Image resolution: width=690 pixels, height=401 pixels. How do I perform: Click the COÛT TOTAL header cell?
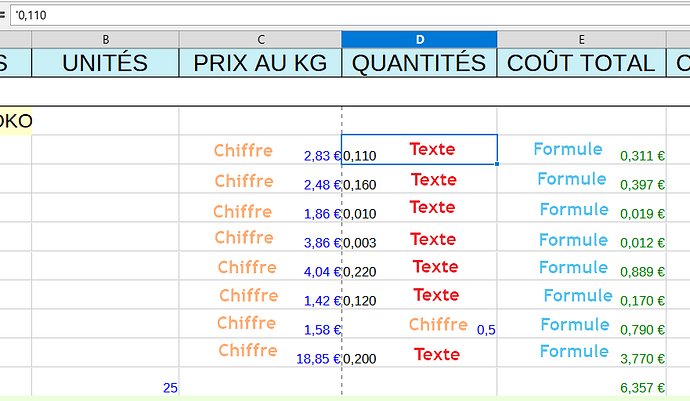[x=581, y=62]
